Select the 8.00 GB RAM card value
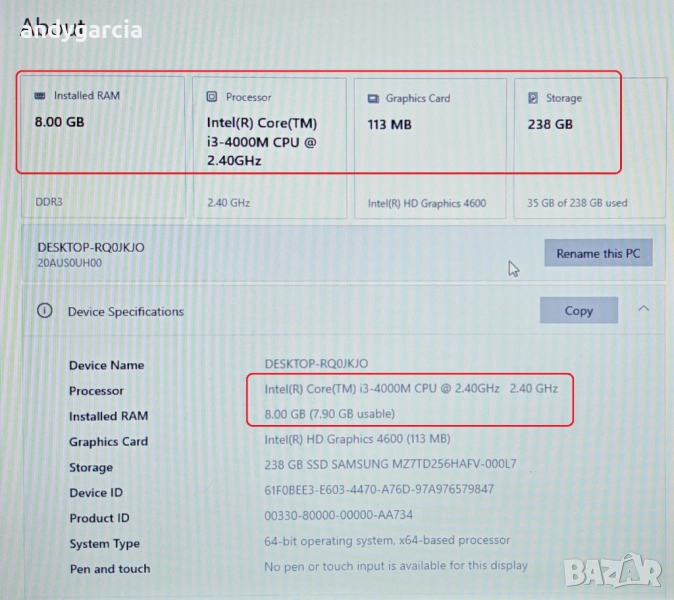This screenshot has height=600, width=674. [x=60, y=124]
